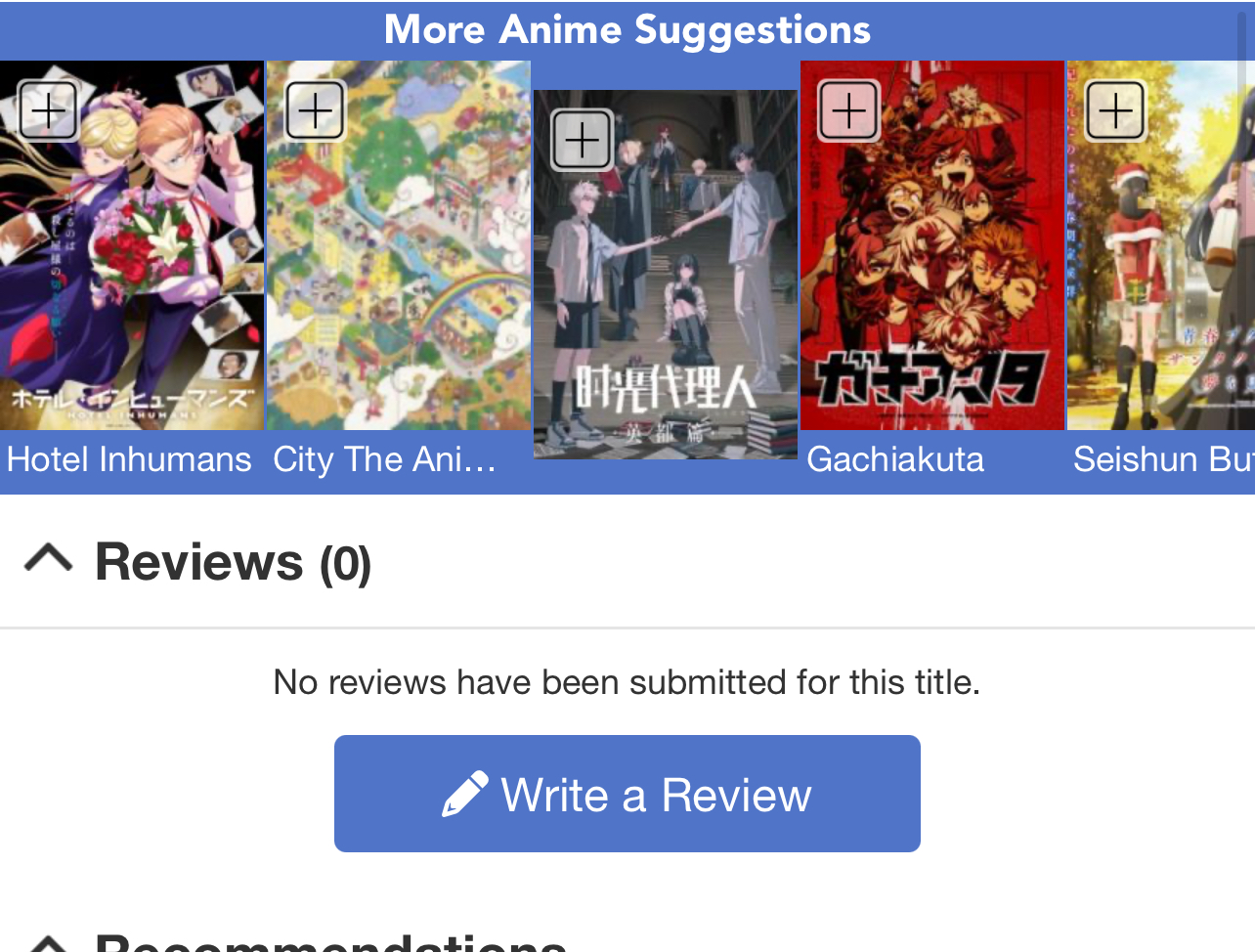Add Seishun Buta via its plus icon

tap(1116, 110)
